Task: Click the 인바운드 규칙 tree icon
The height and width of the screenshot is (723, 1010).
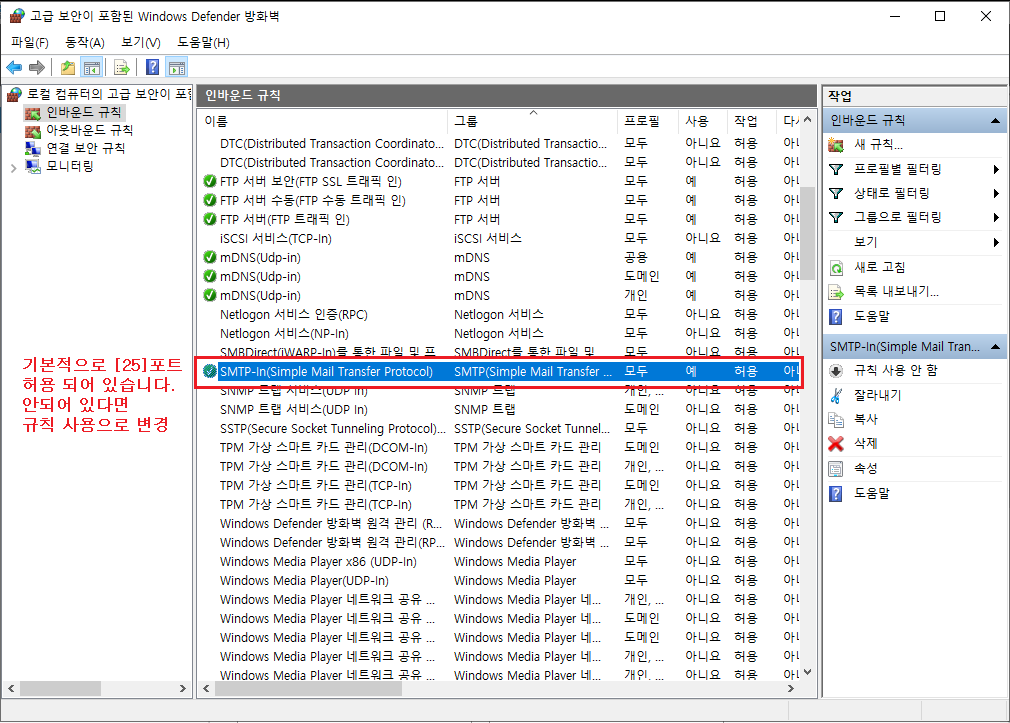Action: coord(33,113)
